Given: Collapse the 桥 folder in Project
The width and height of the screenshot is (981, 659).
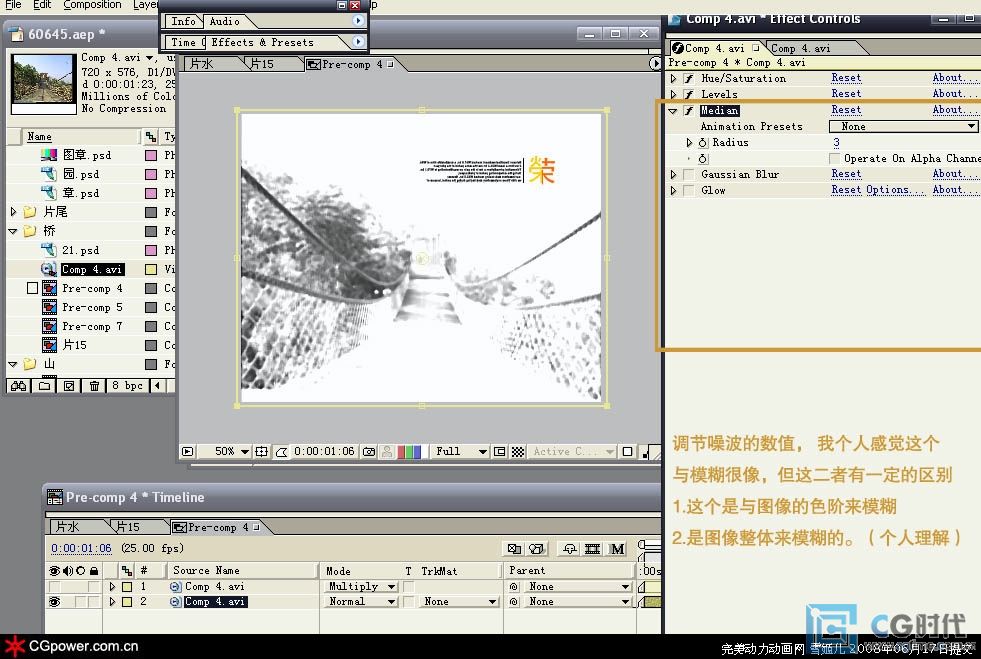Looking at the screenshot, I should click(13, 231).
